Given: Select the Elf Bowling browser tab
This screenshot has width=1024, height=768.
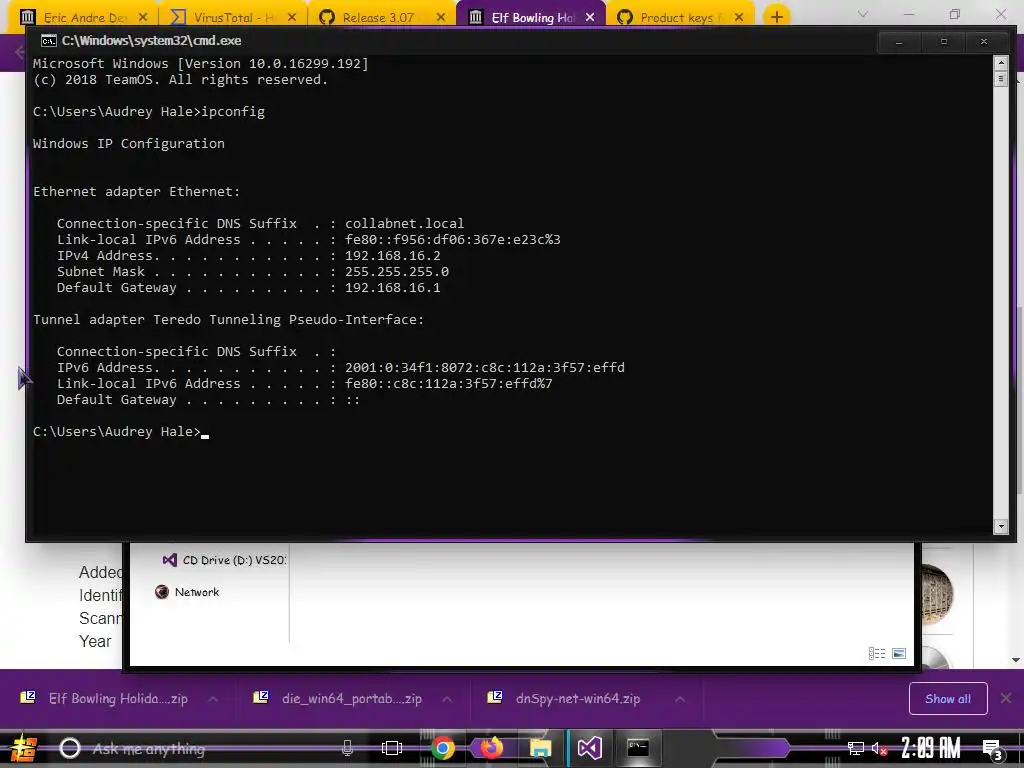Looking at the screenshot, I should click(x=530, y=17).
